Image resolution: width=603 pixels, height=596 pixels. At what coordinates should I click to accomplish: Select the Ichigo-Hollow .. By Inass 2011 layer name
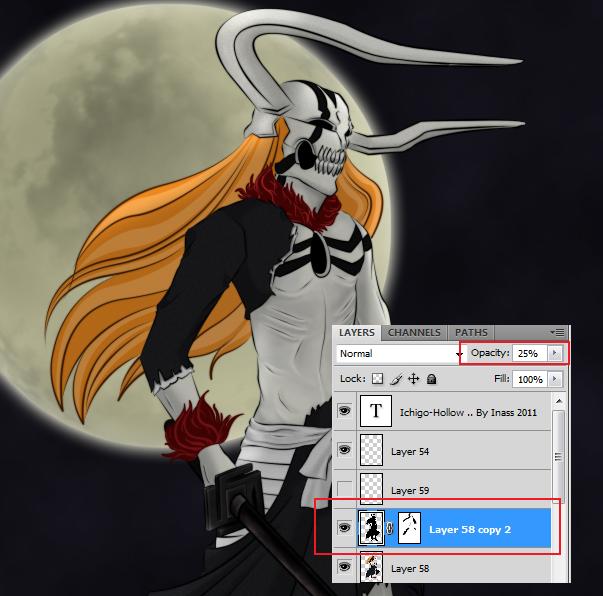pyautogui.click(x=468, y=413)
